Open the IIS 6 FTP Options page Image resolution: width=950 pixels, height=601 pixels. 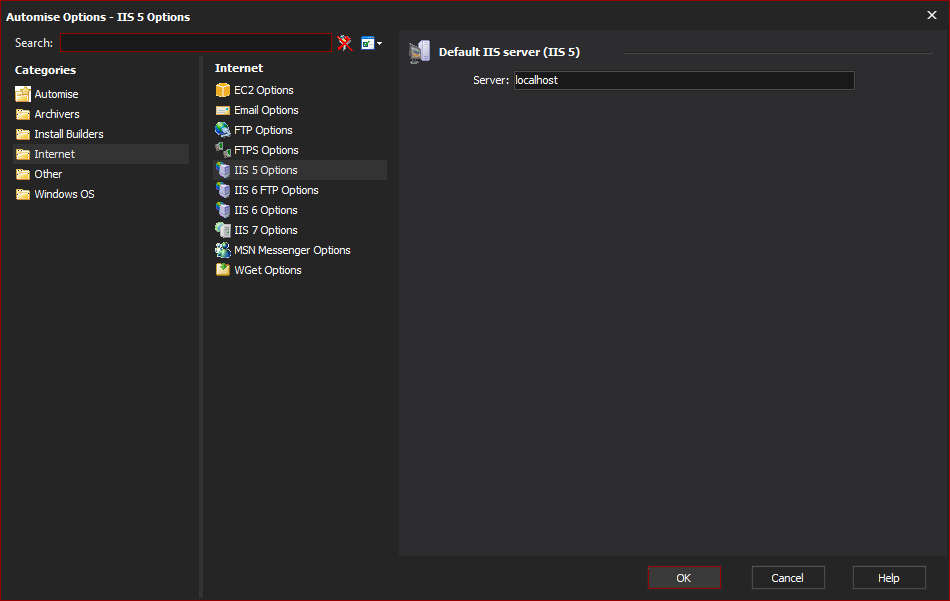(x=276, y=190)
